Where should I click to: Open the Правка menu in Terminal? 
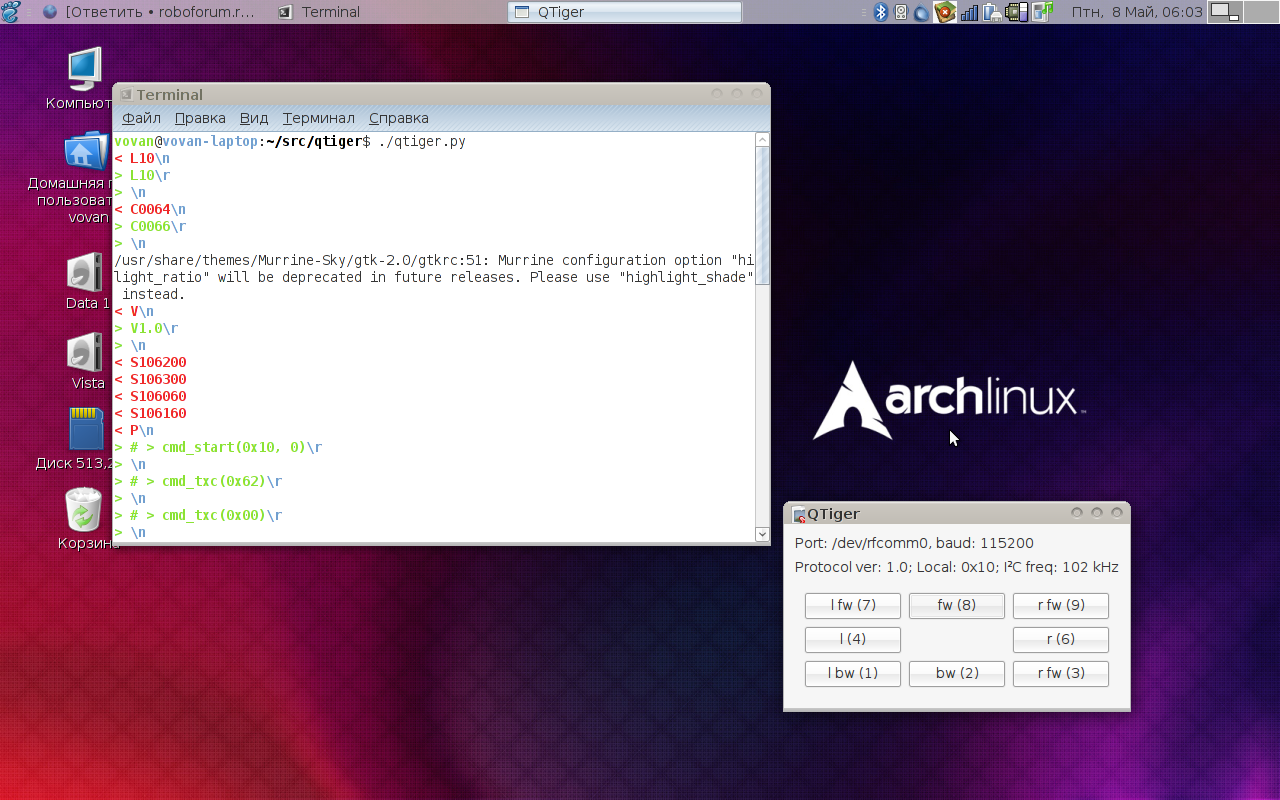click(200, 118)
